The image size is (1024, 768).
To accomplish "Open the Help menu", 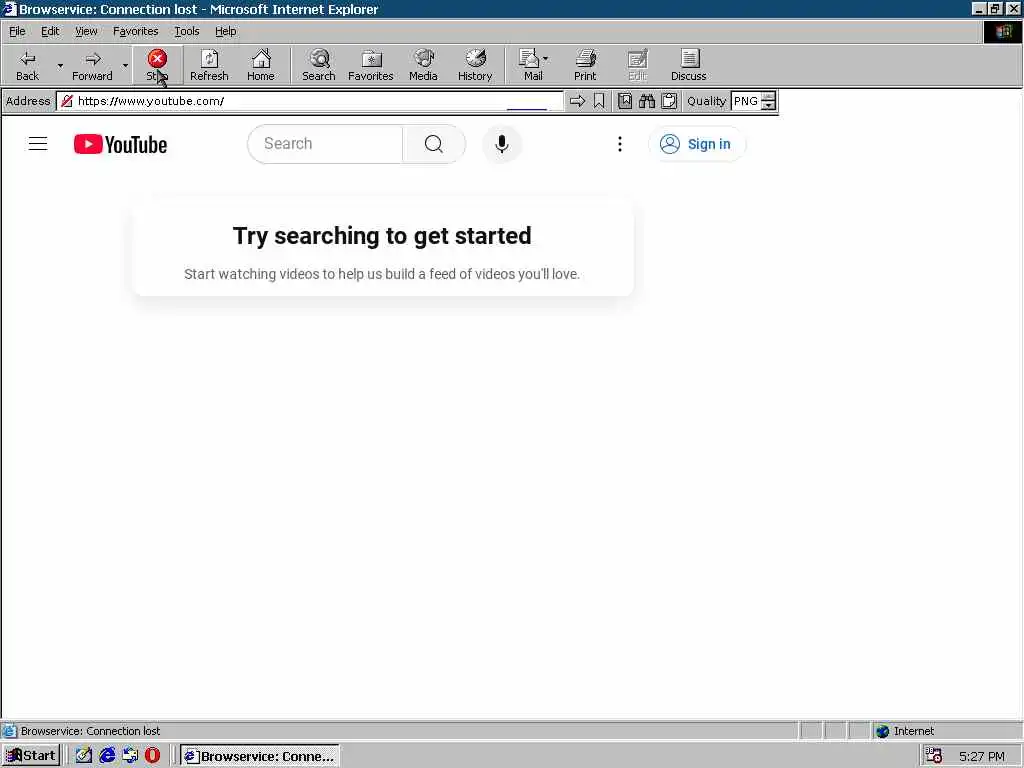I will [225, 31].
